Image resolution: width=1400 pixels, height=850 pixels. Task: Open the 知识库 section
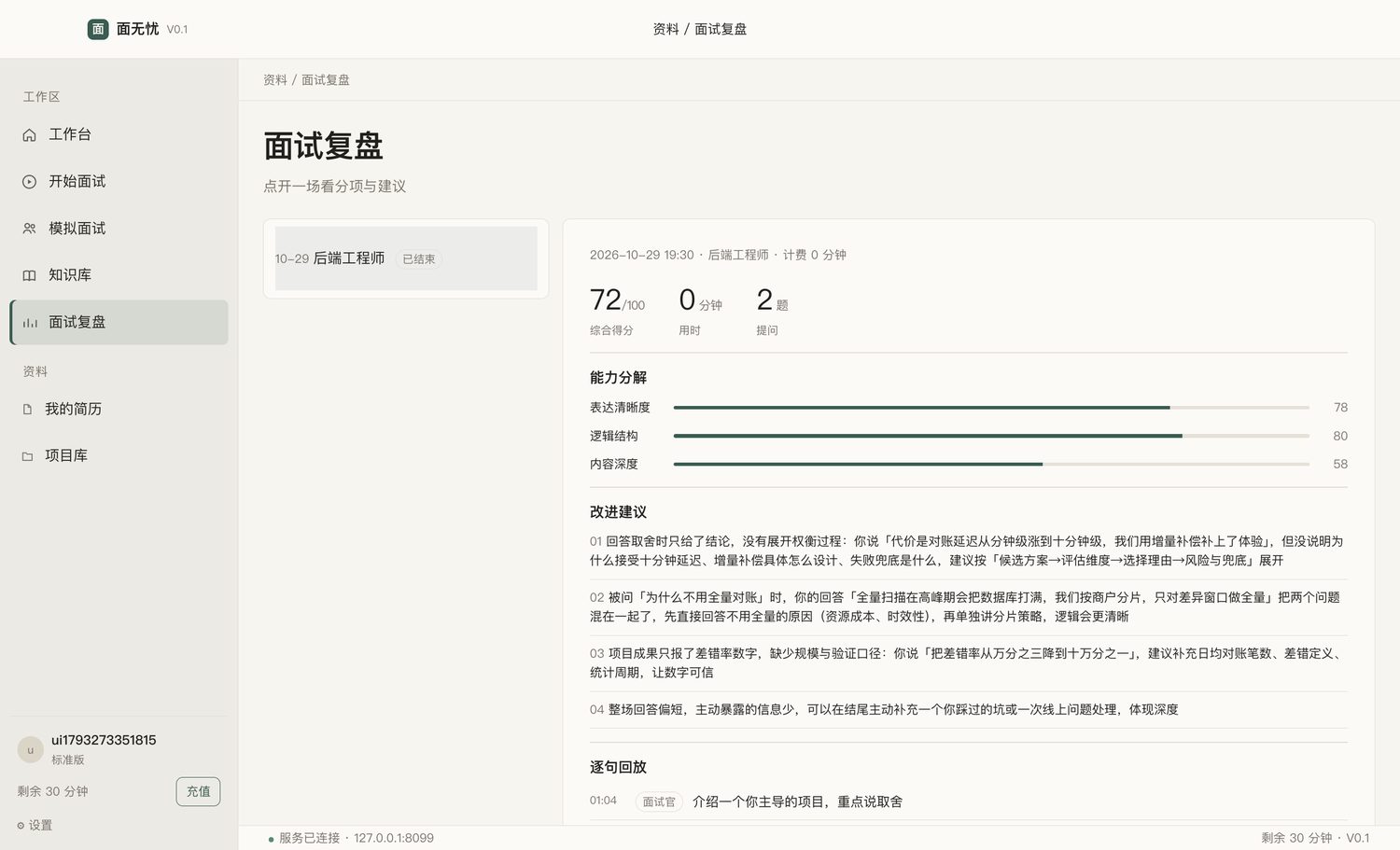119,275
